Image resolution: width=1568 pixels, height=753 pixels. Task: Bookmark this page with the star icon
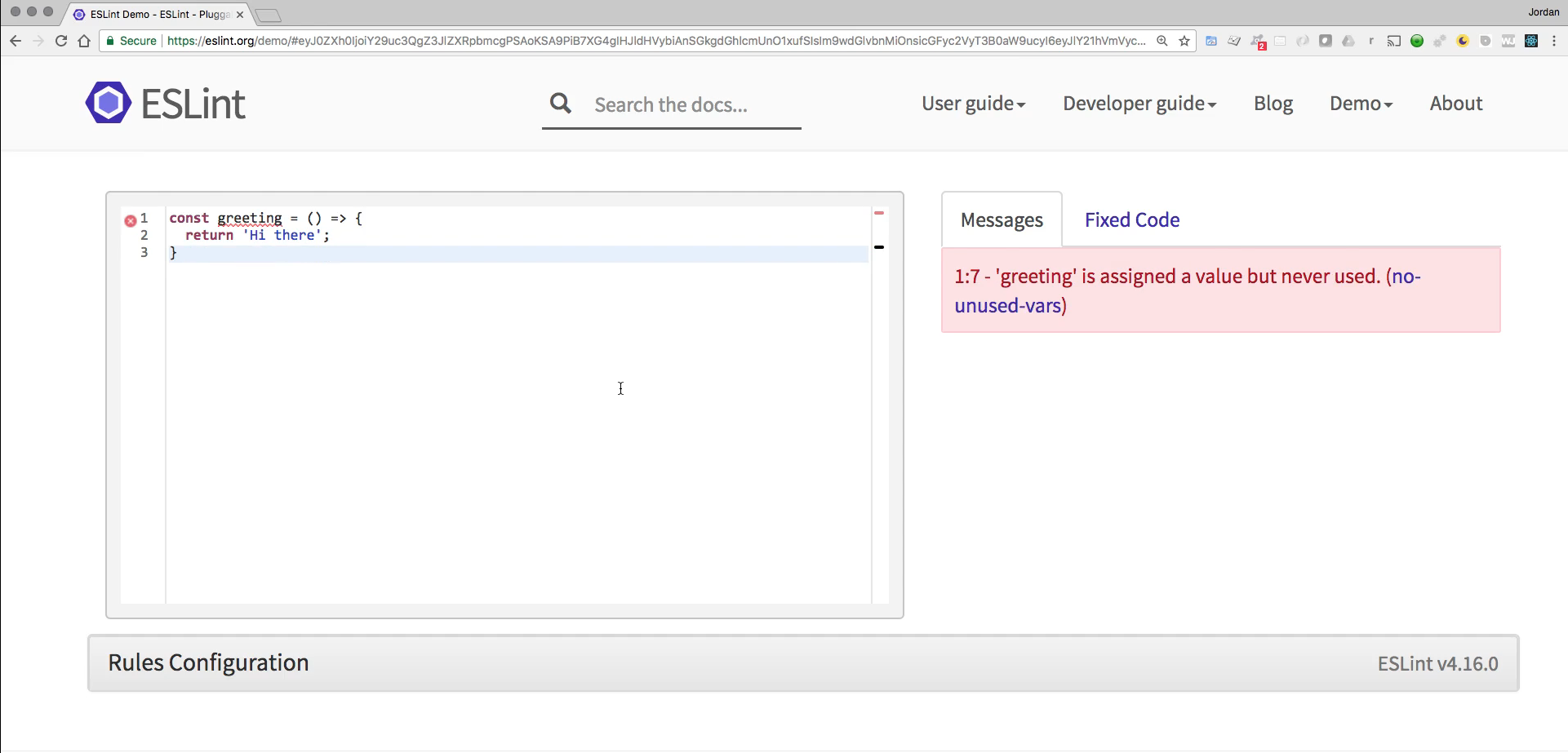coord(1184,41)
